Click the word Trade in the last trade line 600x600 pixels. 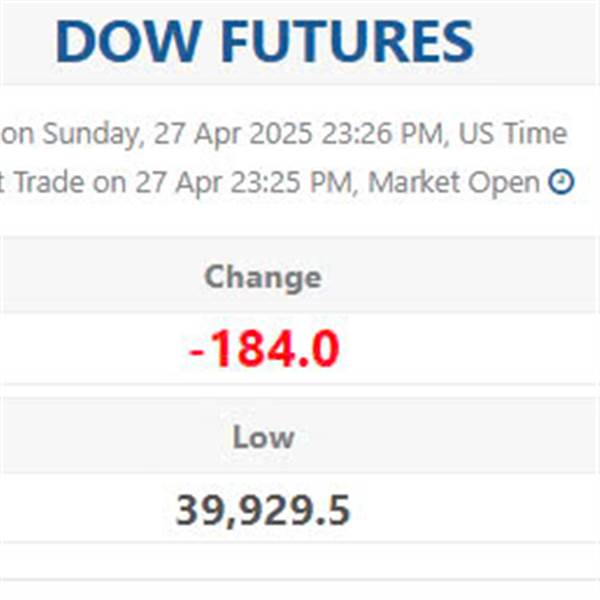click(49, 182)
